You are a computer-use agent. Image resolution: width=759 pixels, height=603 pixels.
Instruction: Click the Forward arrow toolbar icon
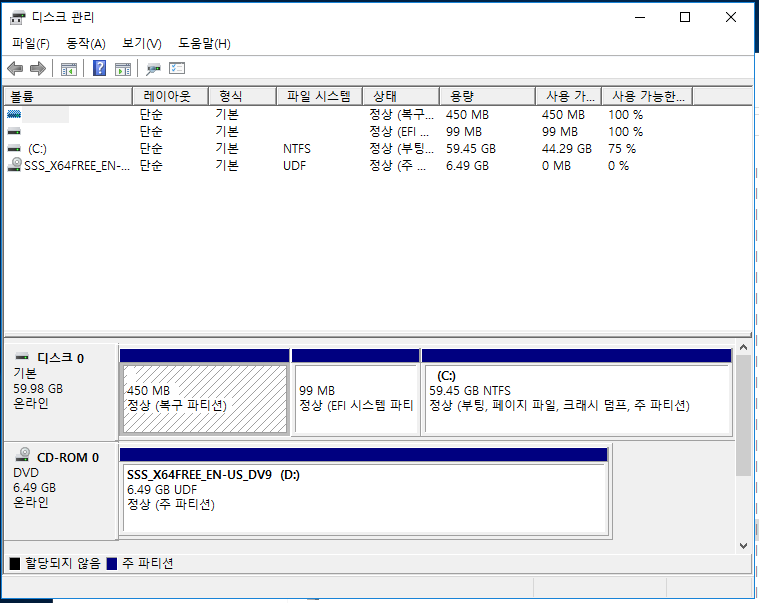click(x=38, y=69)
